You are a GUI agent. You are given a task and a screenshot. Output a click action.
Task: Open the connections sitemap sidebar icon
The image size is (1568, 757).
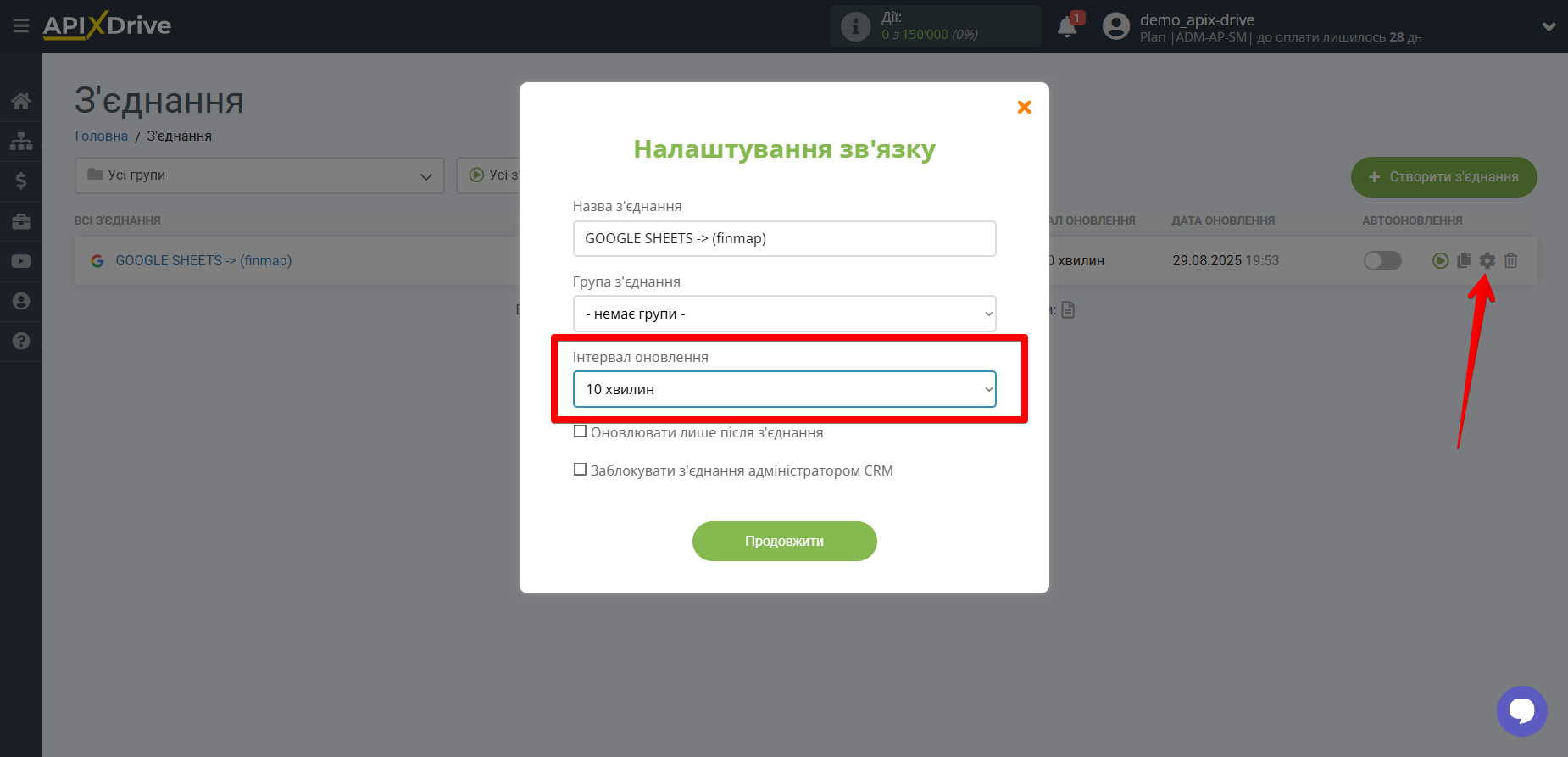pyautogui.click(x=21, y=141)
